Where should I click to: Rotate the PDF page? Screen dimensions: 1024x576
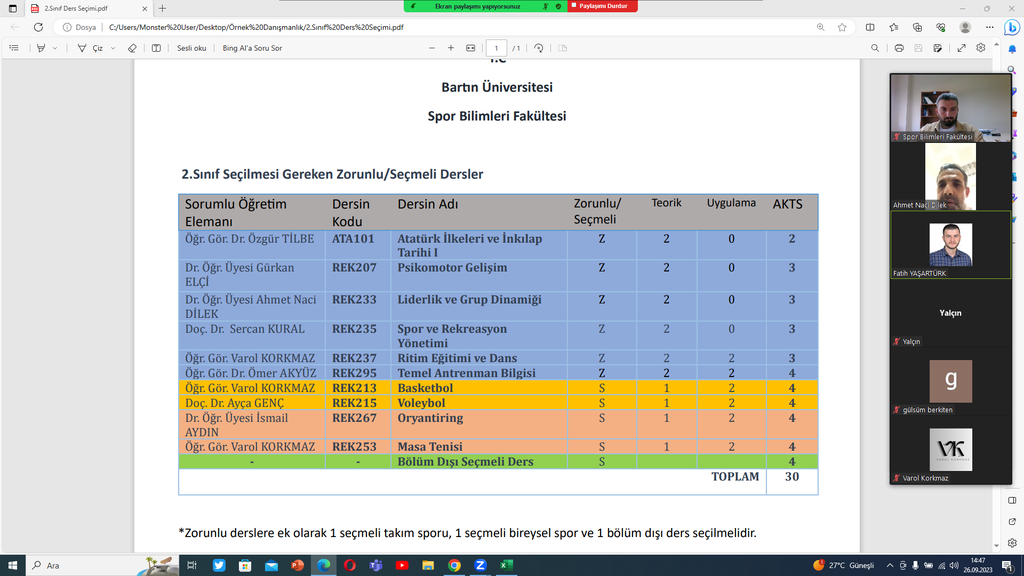tap(539, 48)
